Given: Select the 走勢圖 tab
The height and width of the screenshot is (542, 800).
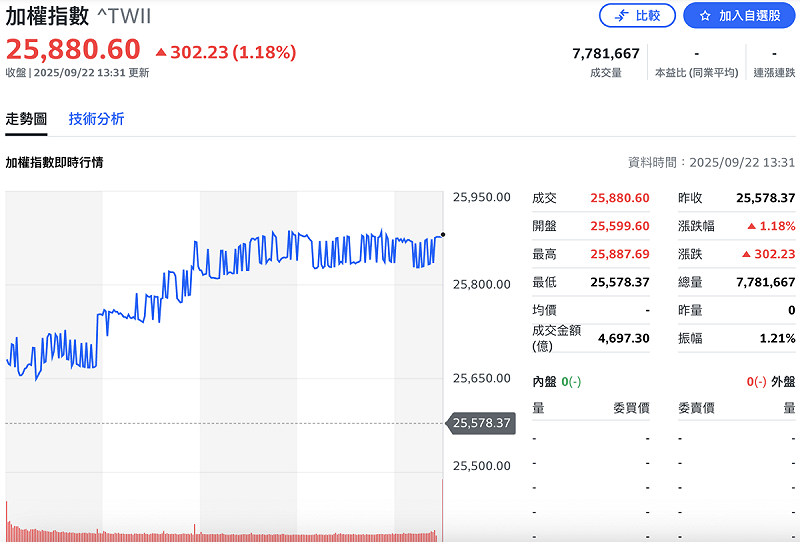Looking at the screenshot, I should [26, 119].
